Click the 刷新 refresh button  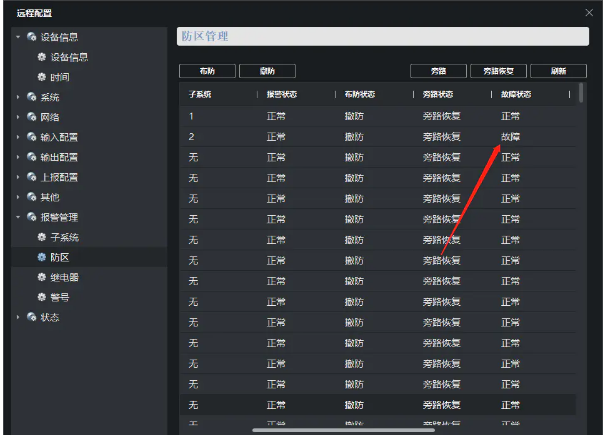[557, 71]
